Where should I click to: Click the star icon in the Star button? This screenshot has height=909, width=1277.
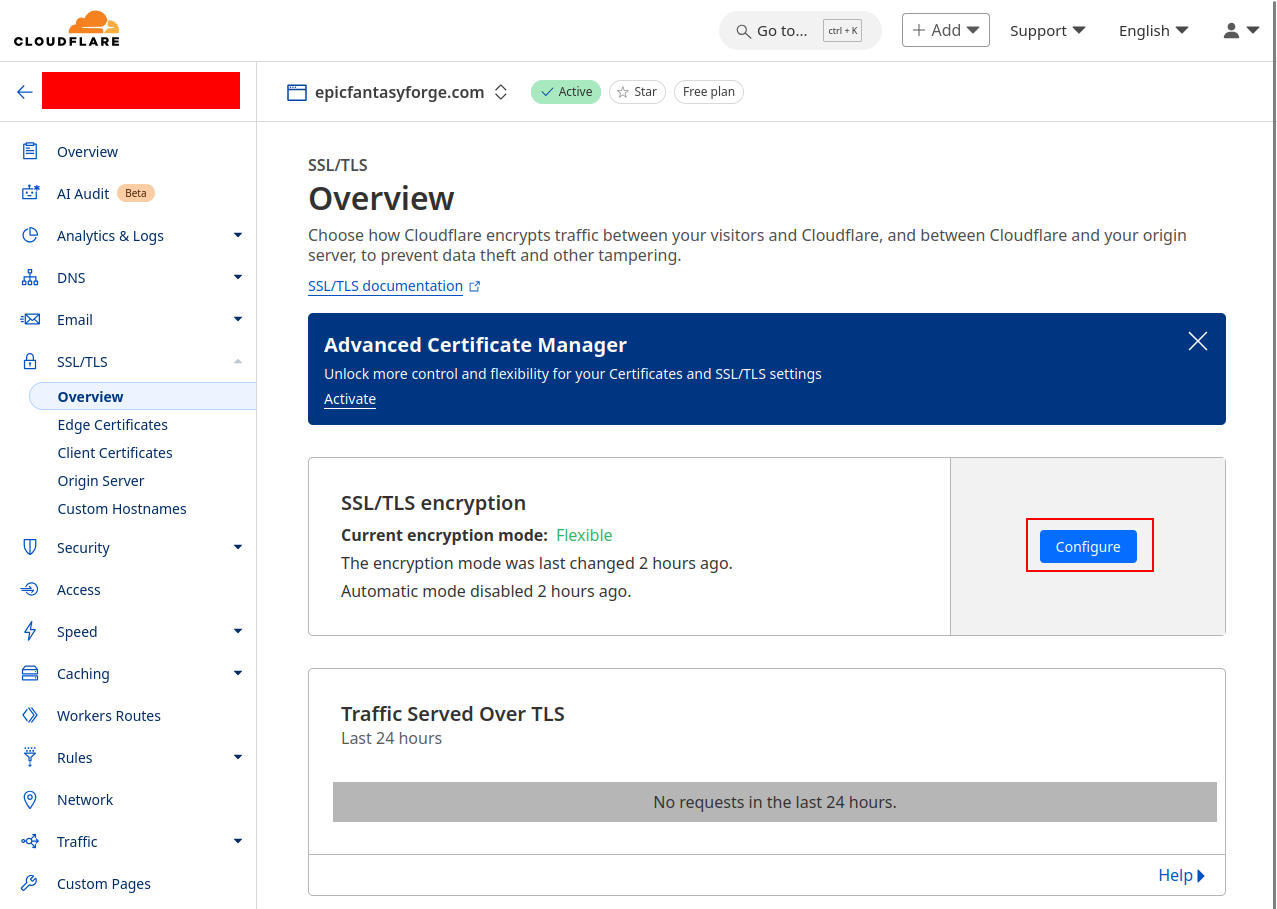pos(623,92)
